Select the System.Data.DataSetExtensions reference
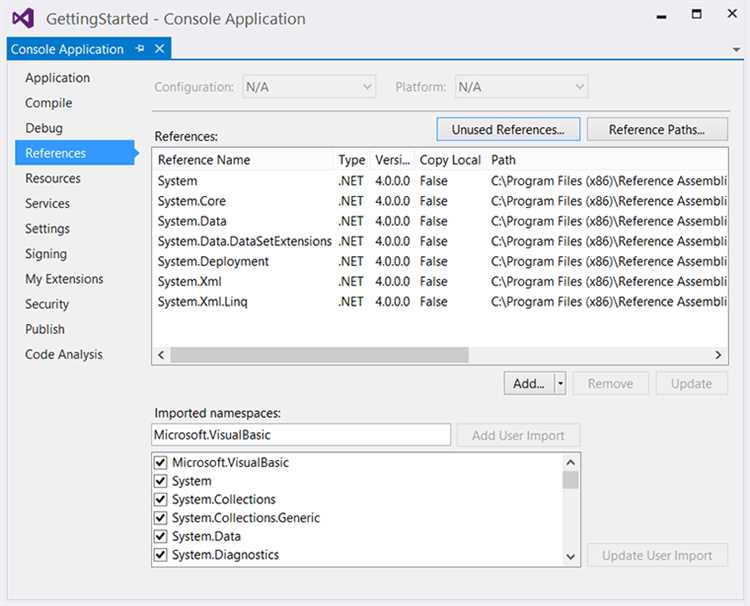This screenshot has width=750, height=606. pyautogui.click(x=440, y=241)
